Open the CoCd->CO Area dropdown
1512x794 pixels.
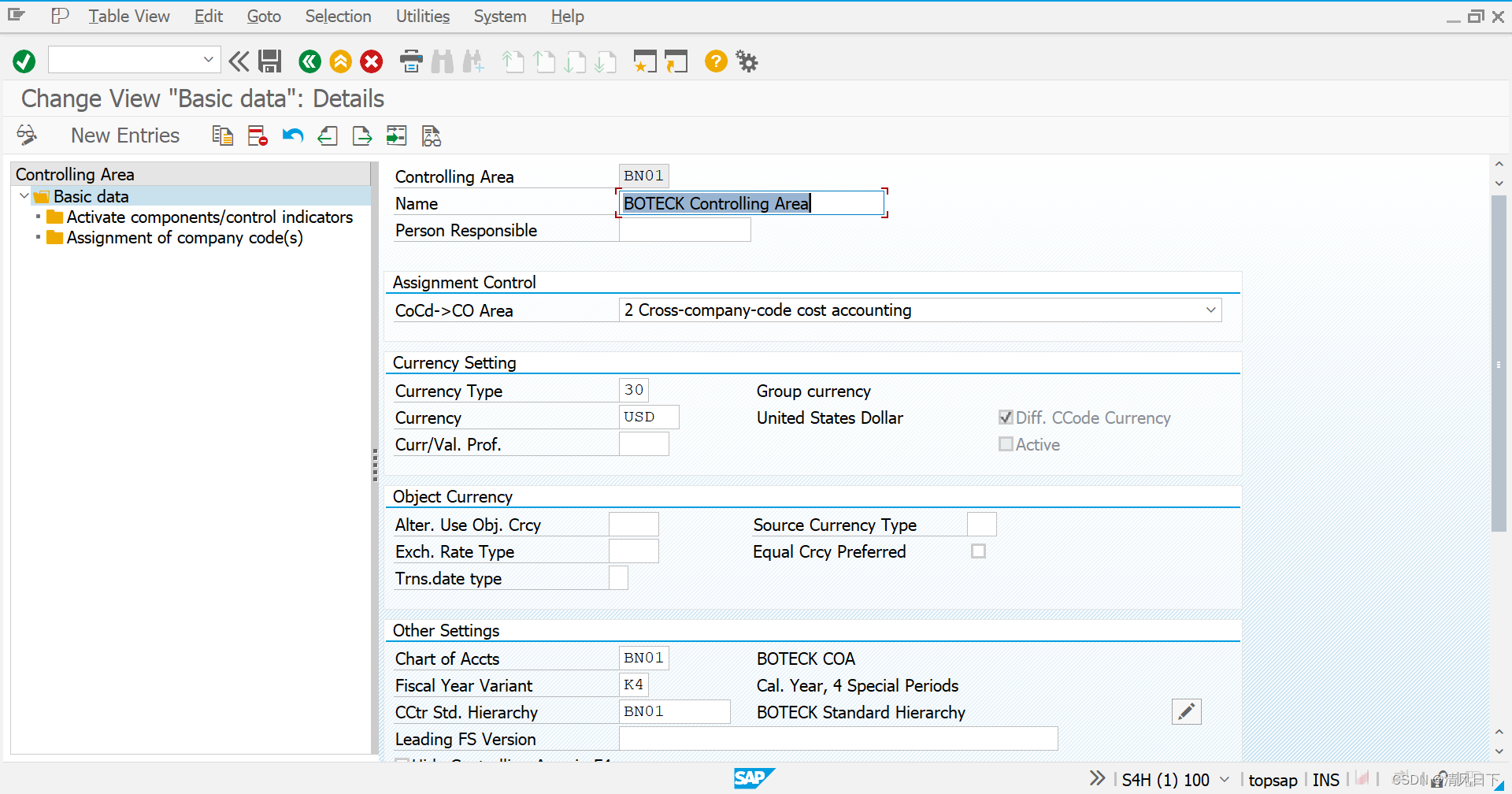point(1211,310)
